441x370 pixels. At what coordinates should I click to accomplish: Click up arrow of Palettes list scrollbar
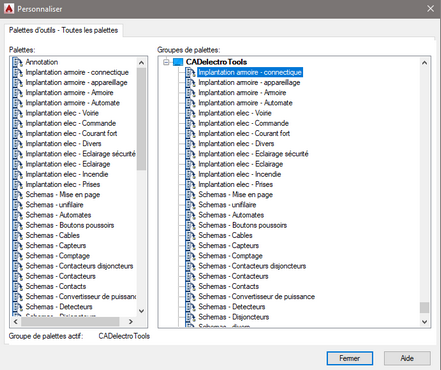tap(141, 63)
